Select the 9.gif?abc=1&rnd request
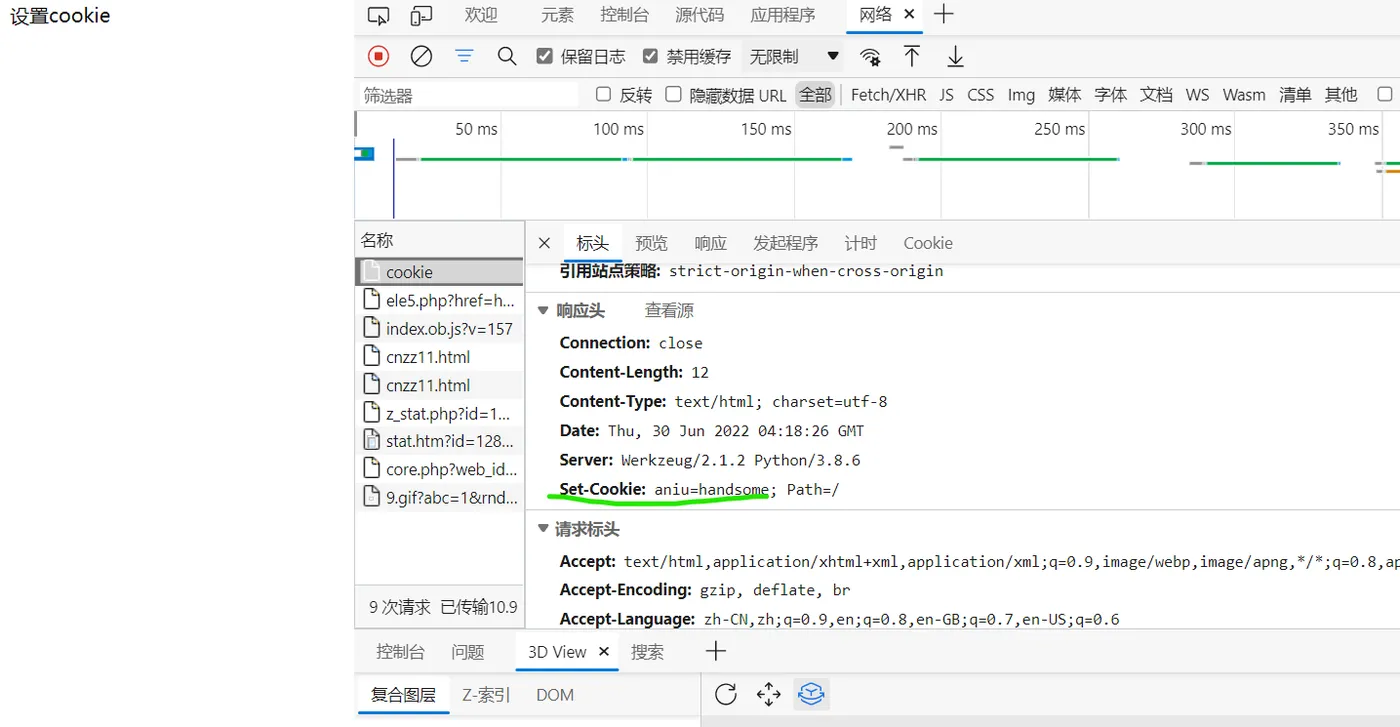The height and width of the screenshot is (727, 1400). coord(439,497)
